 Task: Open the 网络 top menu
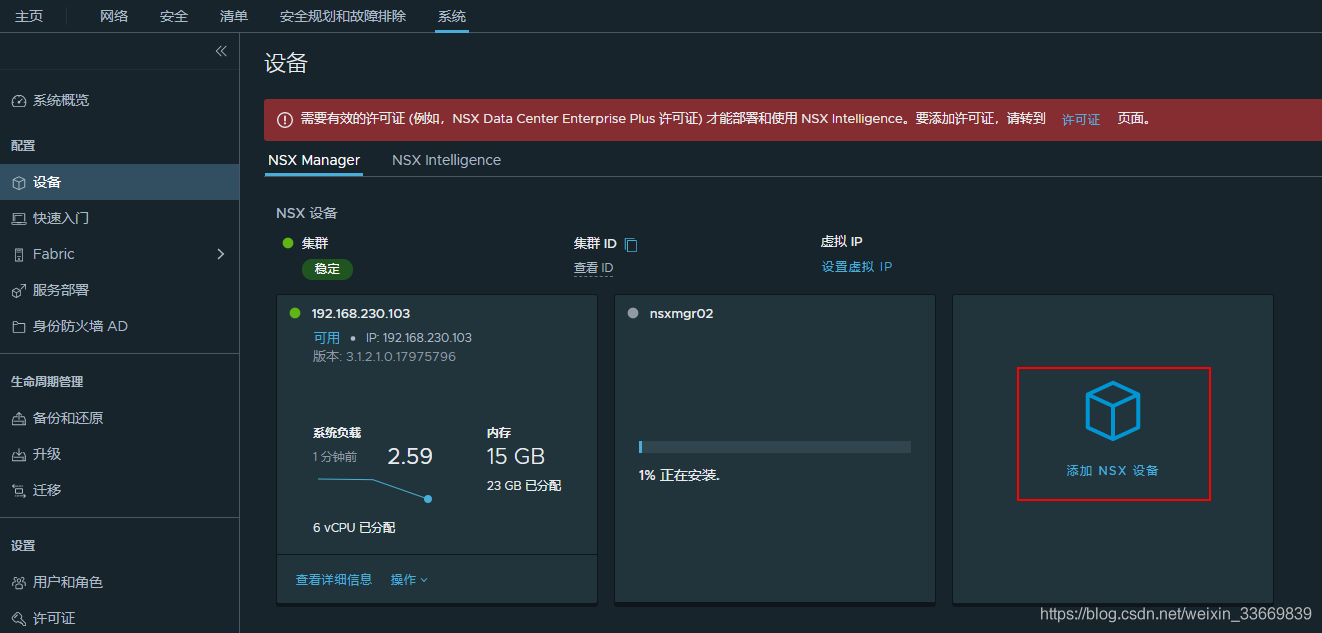coord(114,16)
